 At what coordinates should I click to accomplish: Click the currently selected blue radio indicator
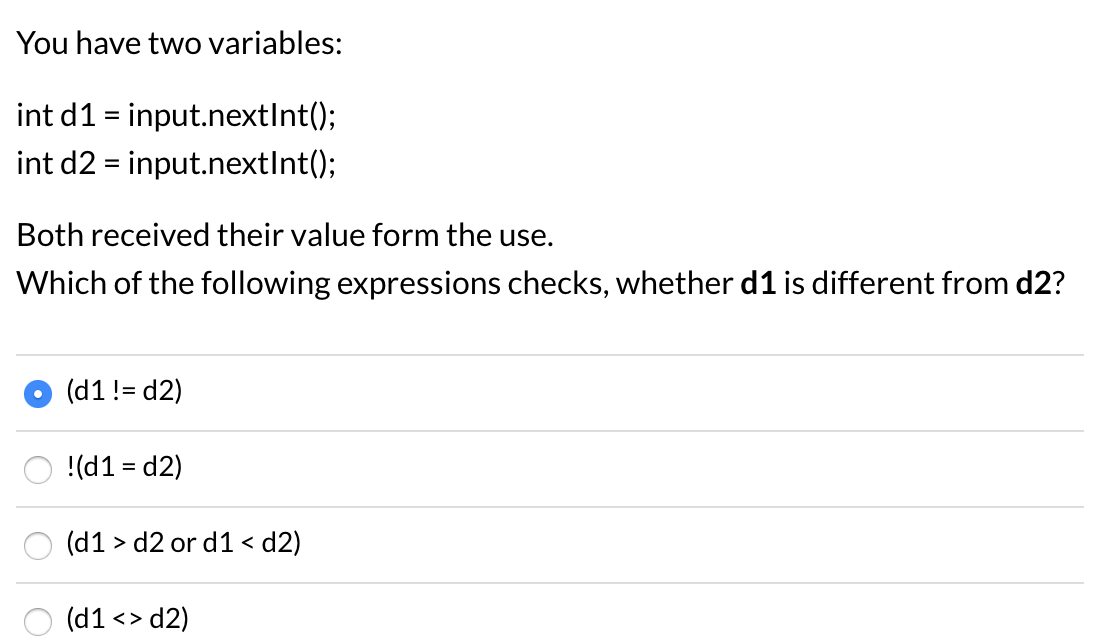coord(37,393)
